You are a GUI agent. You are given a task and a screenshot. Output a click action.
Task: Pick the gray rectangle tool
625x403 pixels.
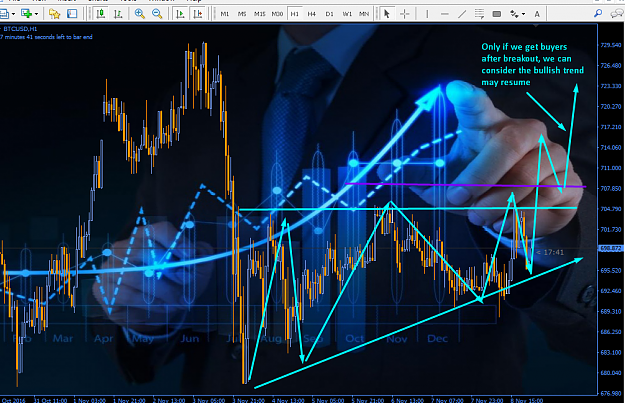click(x=497, y=14)
